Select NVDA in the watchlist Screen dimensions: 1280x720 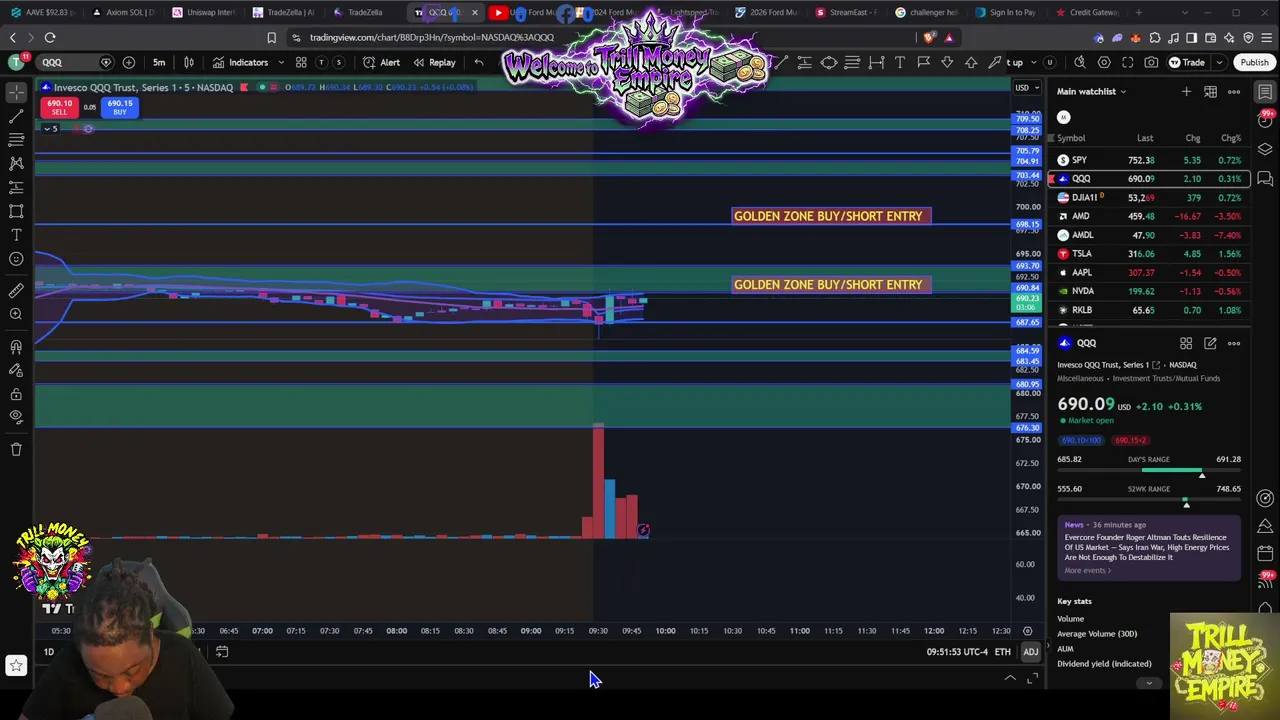point(1149,291)
